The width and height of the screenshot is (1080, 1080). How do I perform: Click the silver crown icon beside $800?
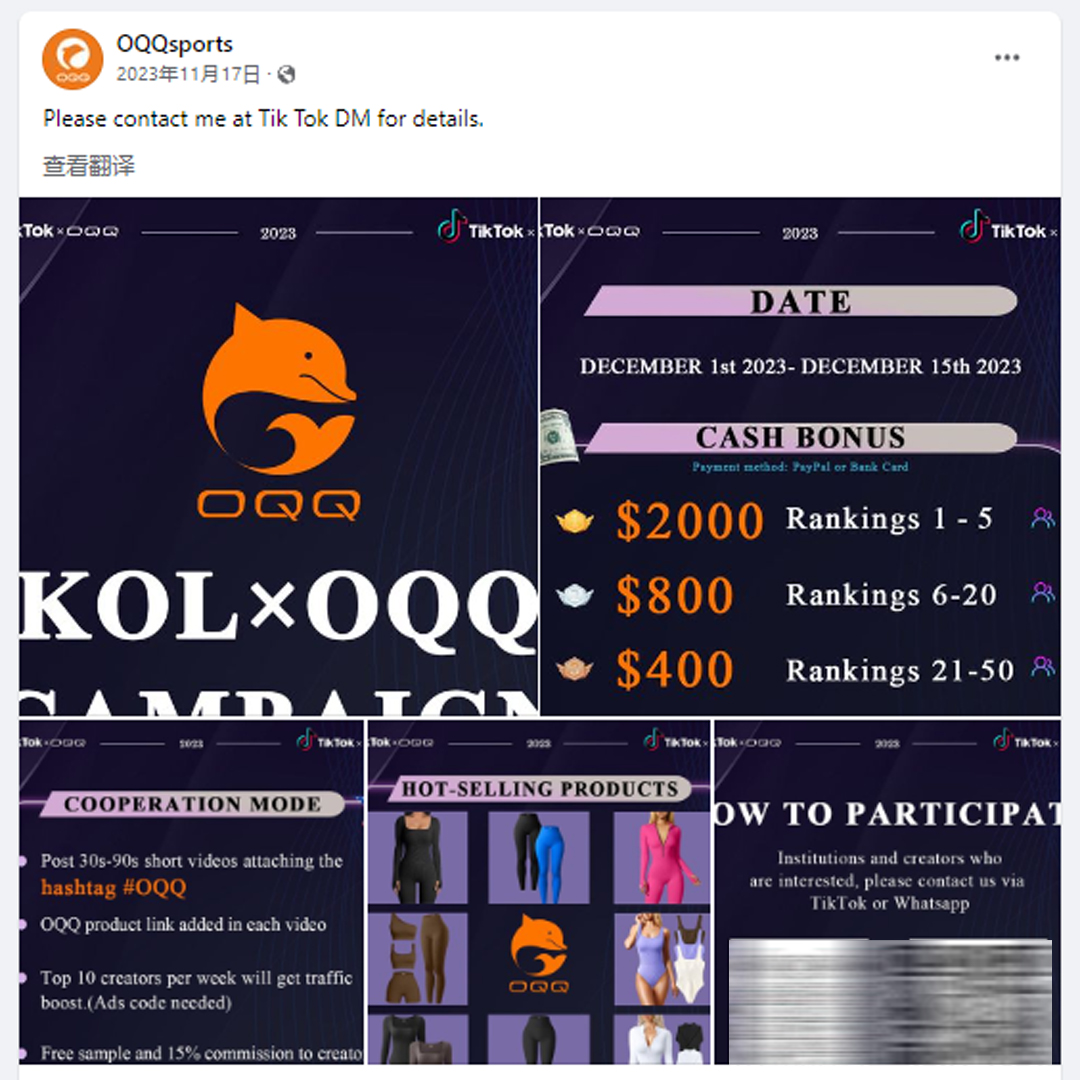pos(574,595)
